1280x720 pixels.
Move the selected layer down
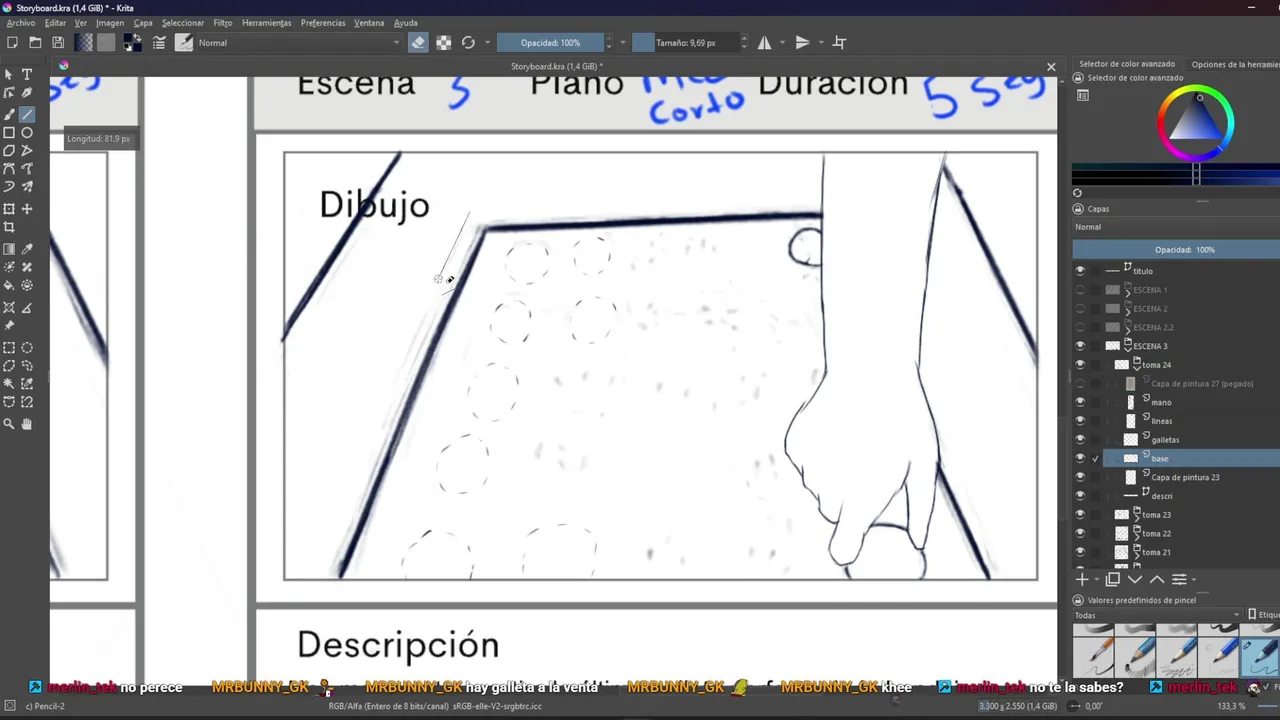(1135, 579)
